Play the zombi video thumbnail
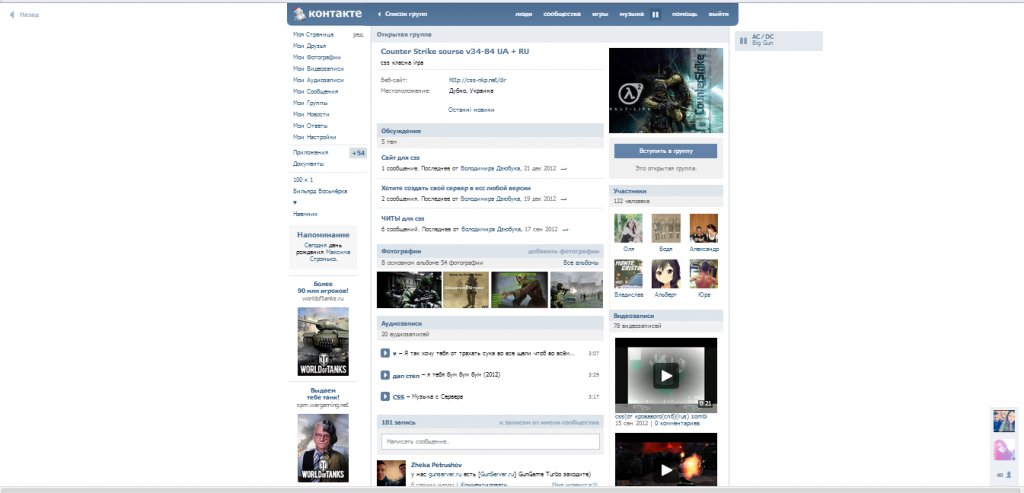Viewport: 1024px width, 493px height. coord(665,376)
